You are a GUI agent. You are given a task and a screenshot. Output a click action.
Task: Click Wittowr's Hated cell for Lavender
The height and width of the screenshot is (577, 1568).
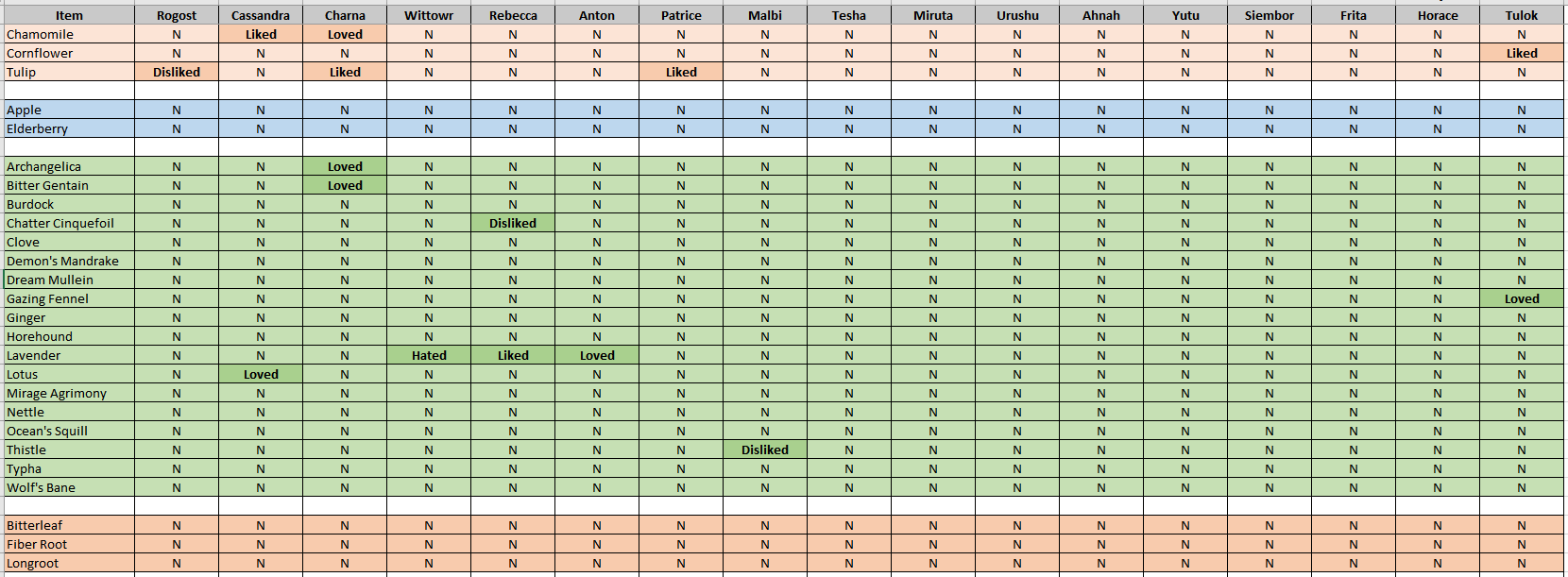[429, 355]
